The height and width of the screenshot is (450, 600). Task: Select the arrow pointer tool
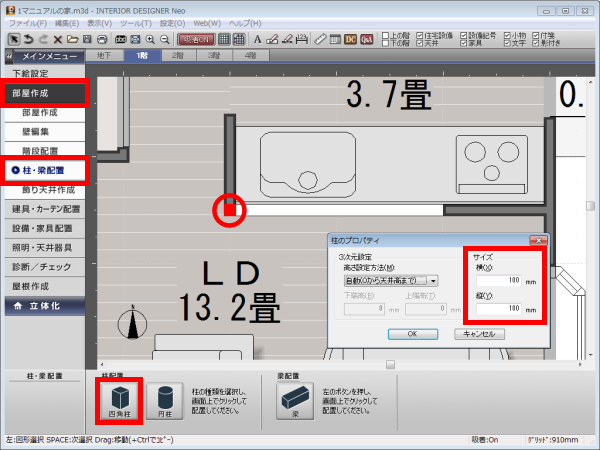[13, 39]
